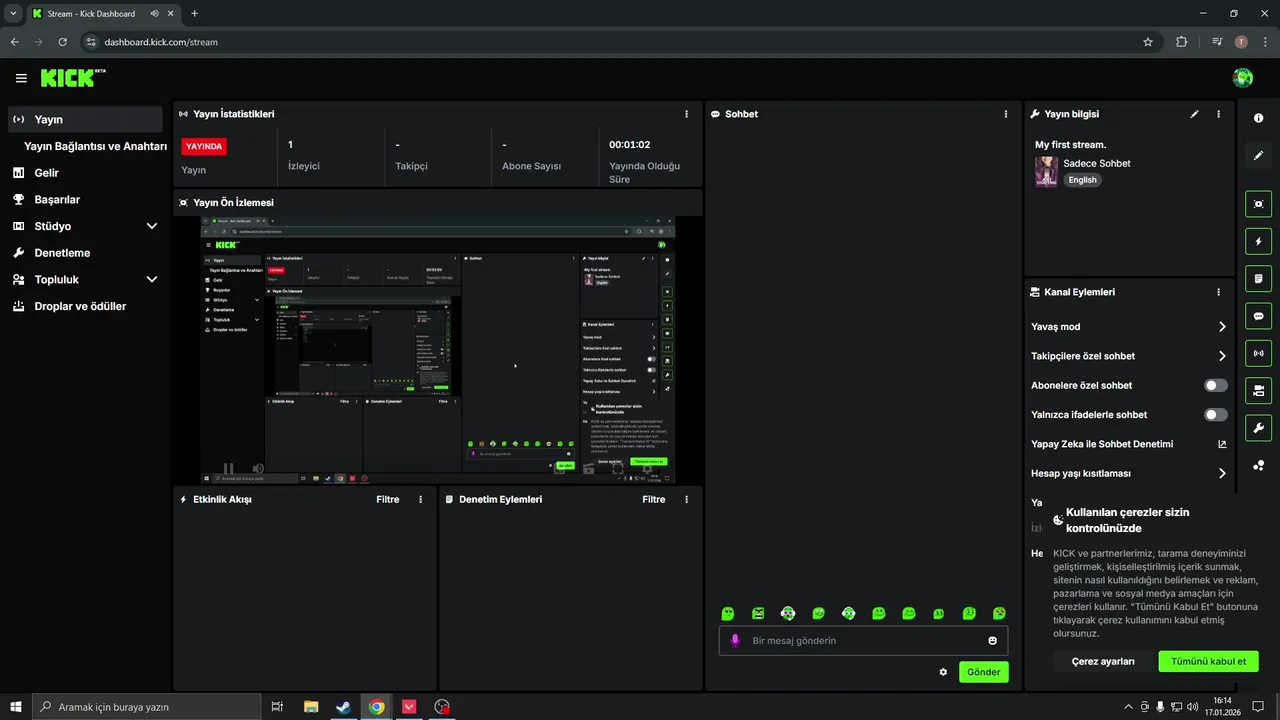Open Steam from the taskbar

click(x=343, y=707)
